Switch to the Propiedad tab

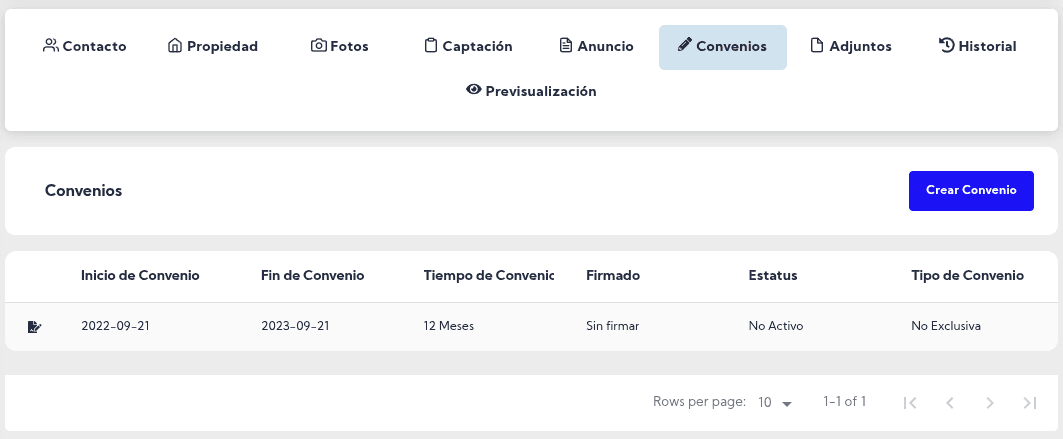point(213,46)
